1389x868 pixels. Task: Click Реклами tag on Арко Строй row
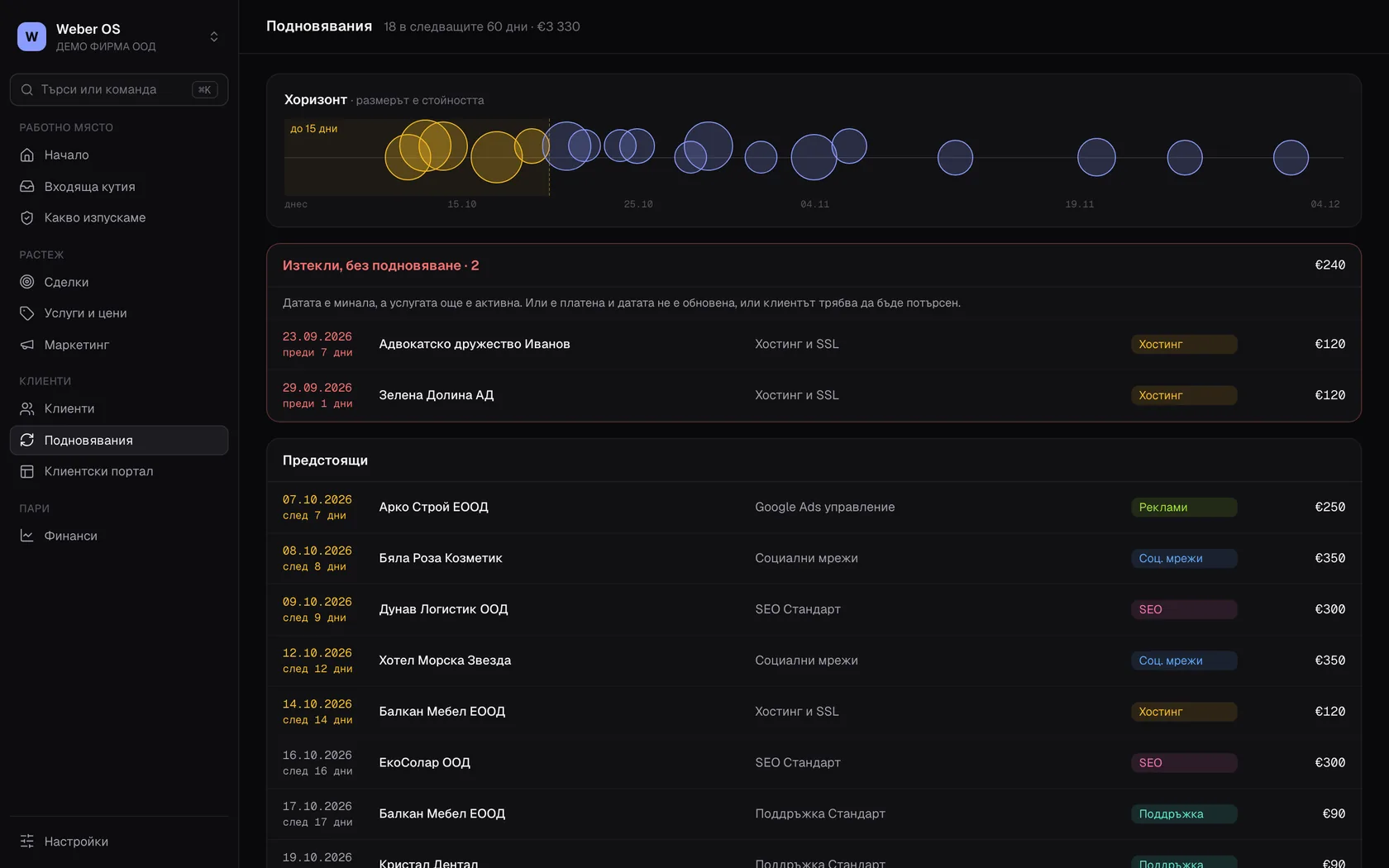[1184, 507]
